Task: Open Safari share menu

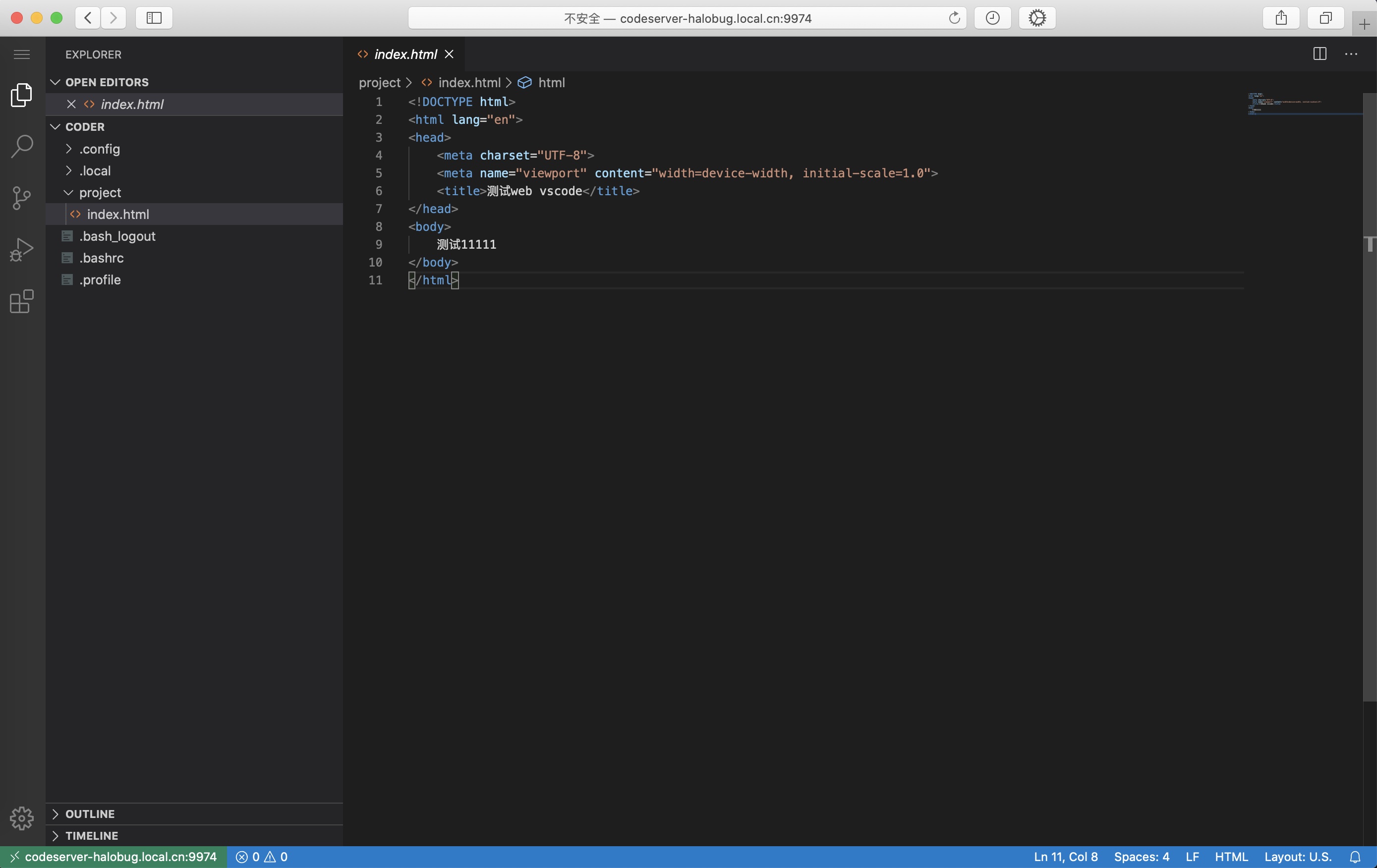Action: tap(1281, 18)
